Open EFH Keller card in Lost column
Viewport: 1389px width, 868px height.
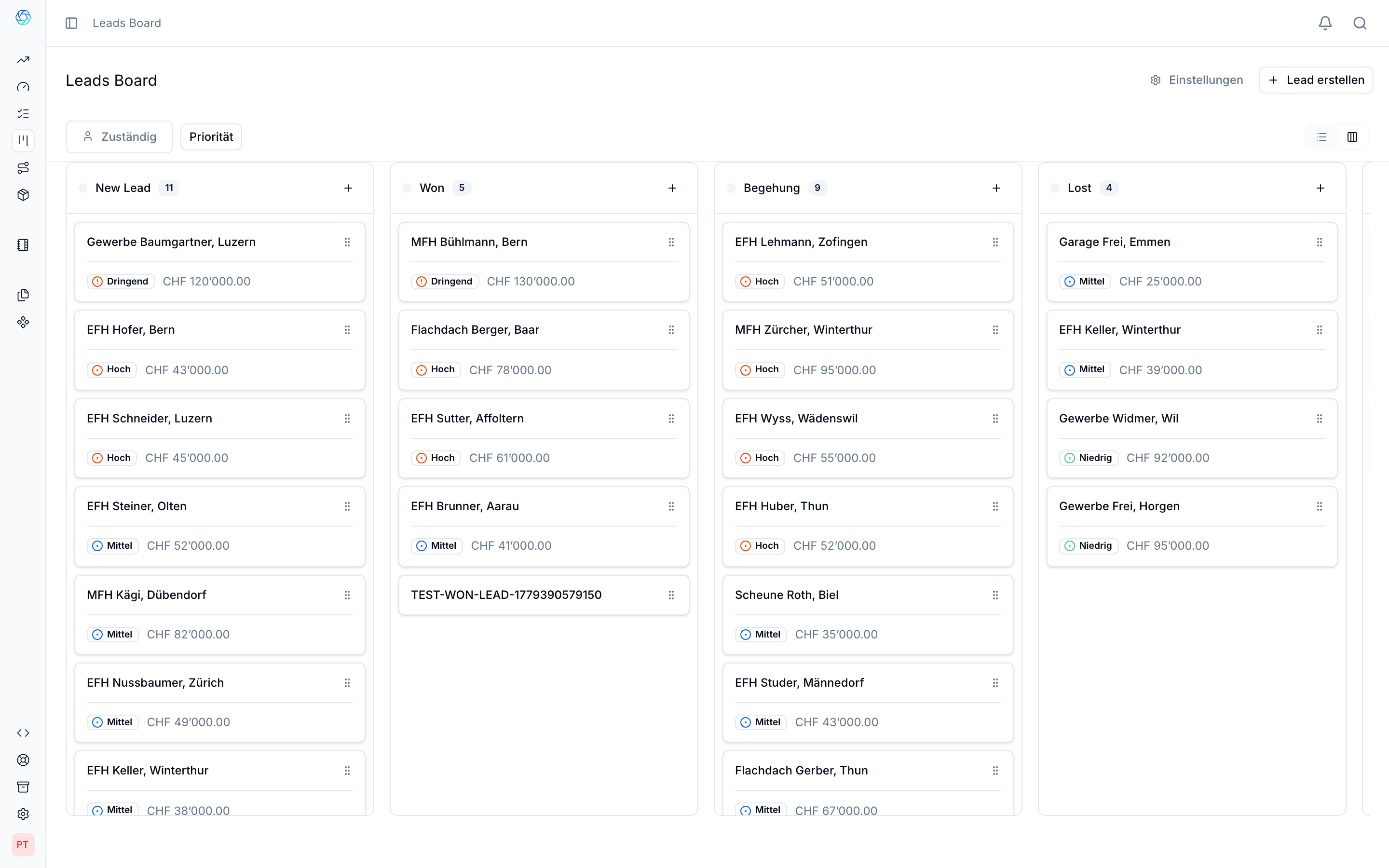pos(1192,350)
